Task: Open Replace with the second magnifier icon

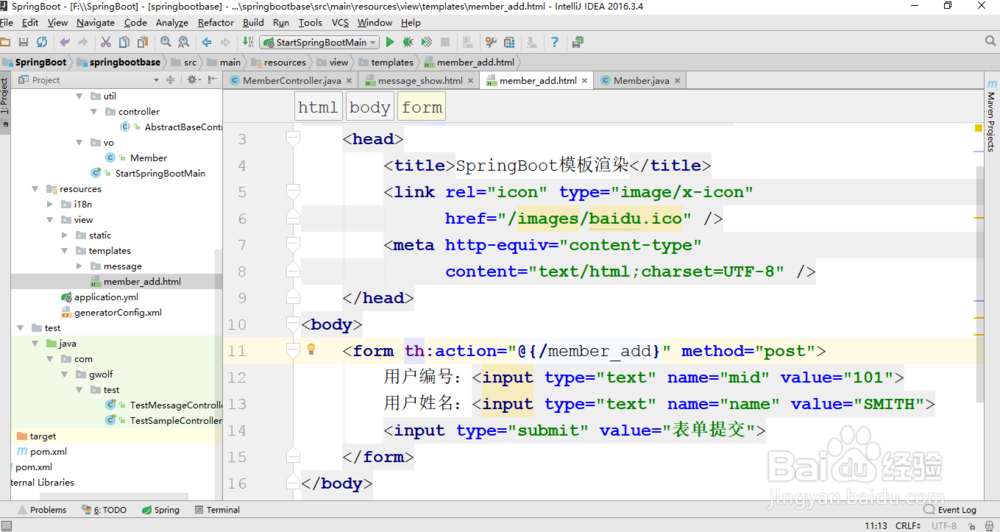Action: [184, 42]
